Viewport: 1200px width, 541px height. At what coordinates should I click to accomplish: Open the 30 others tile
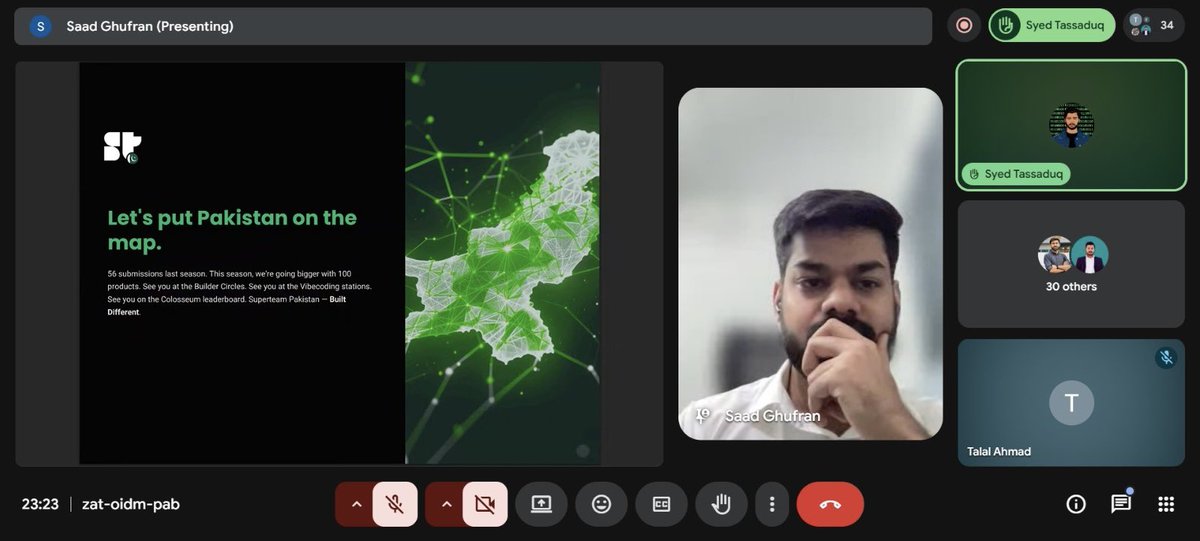(x=1071, y=264)
